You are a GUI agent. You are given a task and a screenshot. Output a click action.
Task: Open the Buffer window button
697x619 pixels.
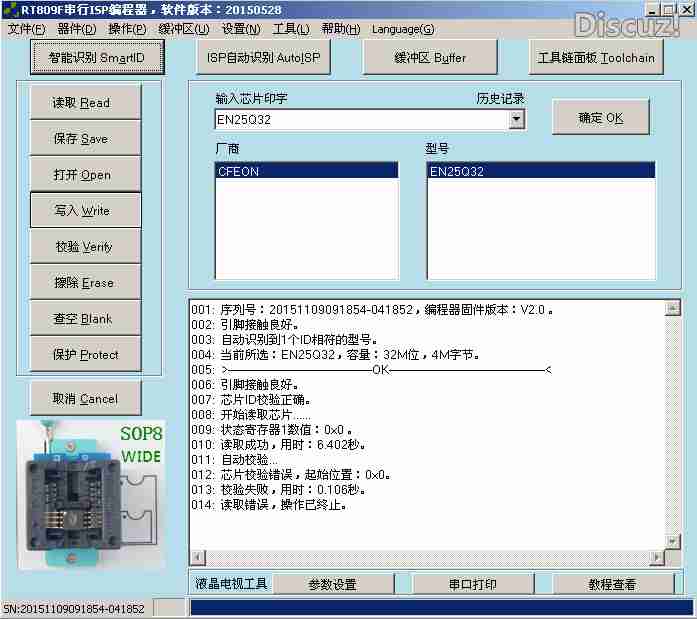coord(429,58)
